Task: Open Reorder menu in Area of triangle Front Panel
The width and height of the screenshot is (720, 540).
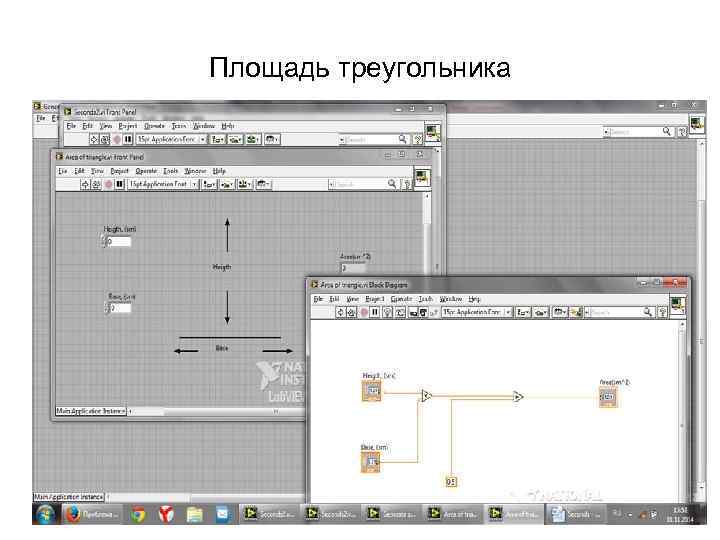Action: pos(264,185)
